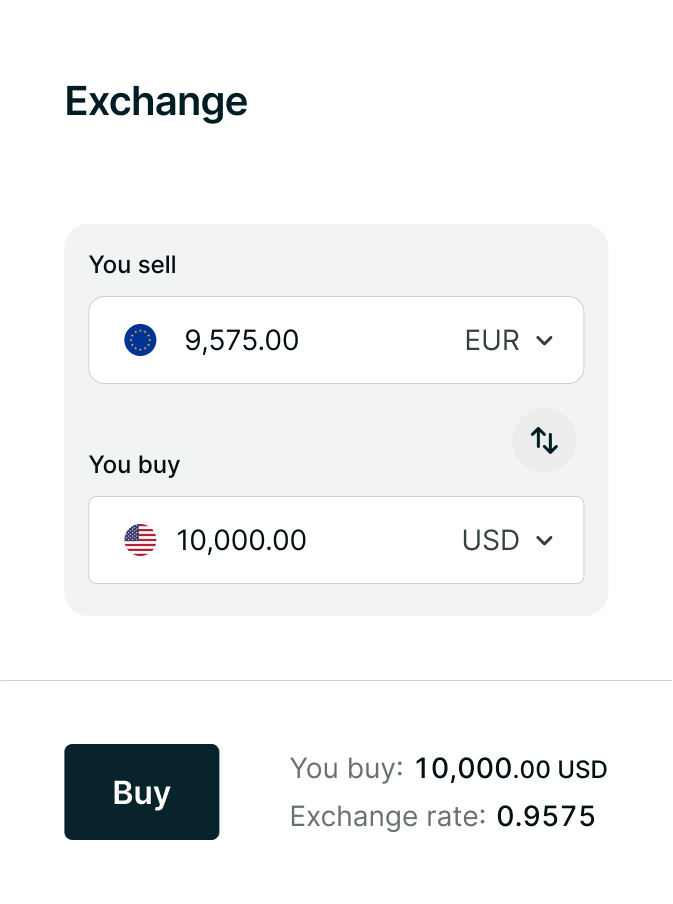The height and width of the screenshot is (904, 673).
Task: Click the United States flag icon
Action: tap(140, 541)
